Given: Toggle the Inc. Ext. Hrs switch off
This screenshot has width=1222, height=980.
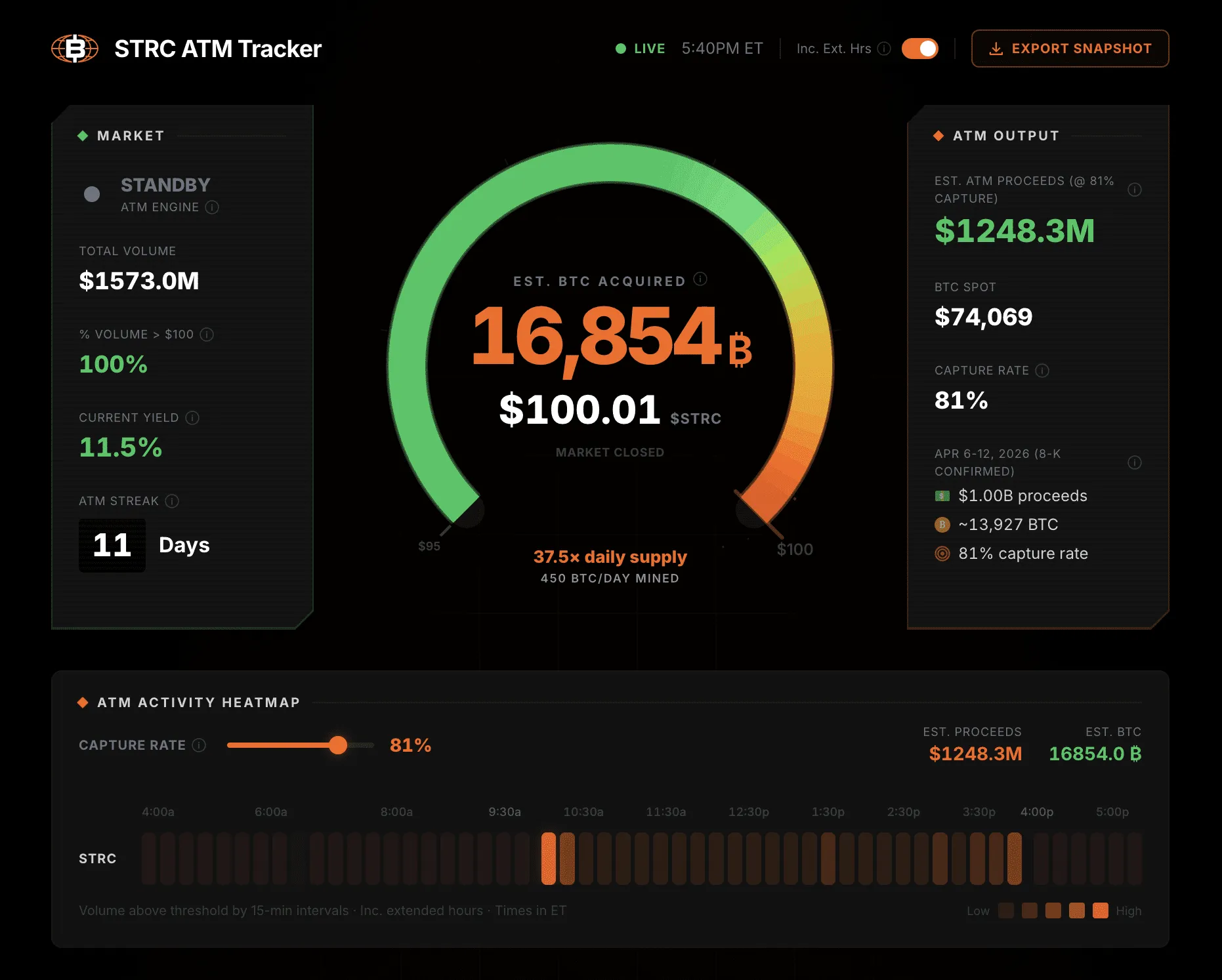Looking at the screenshot, I should [919, 49].
